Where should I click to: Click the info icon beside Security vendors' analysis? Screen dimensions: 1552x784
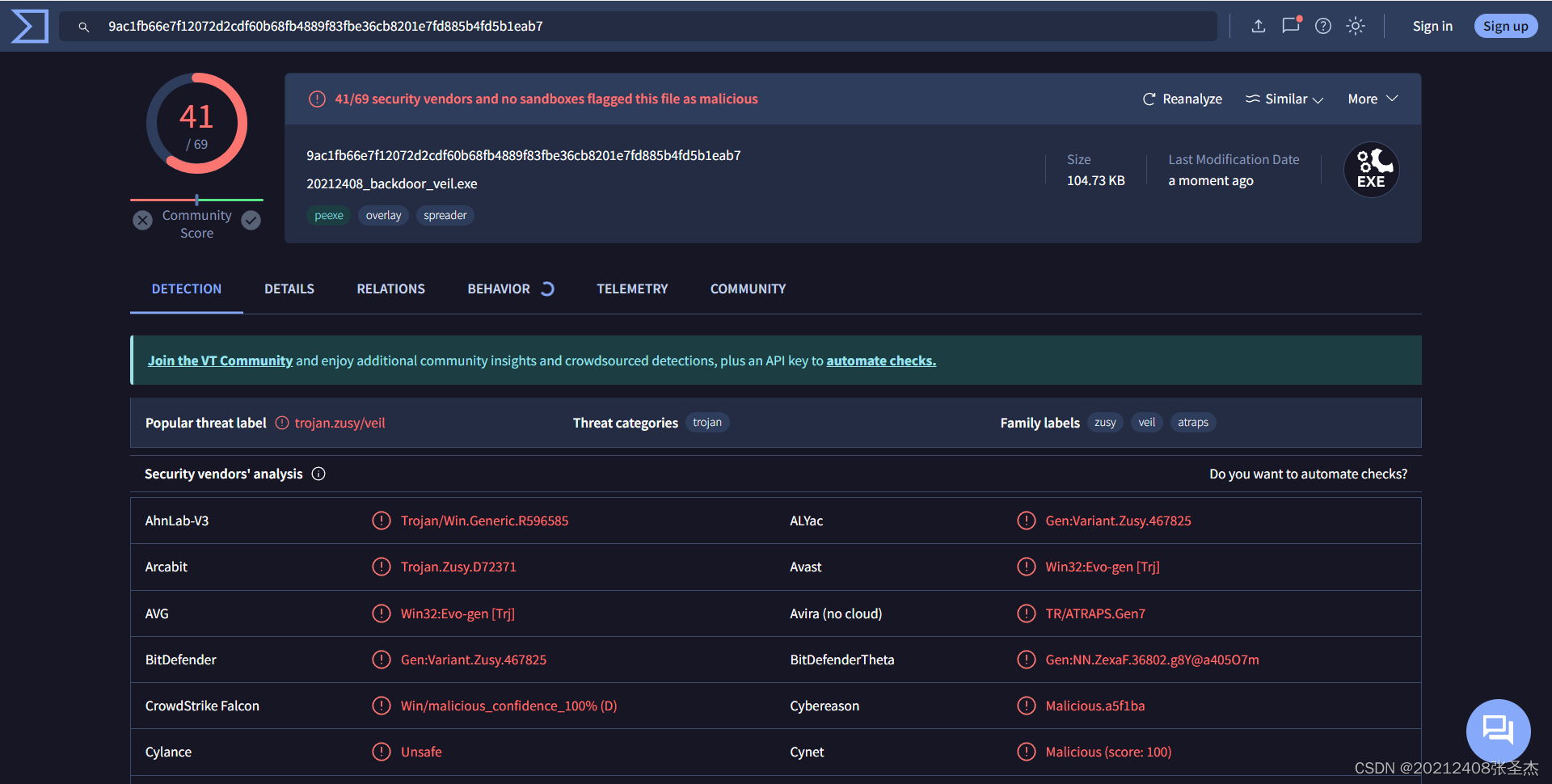click(x=318, y=474)
